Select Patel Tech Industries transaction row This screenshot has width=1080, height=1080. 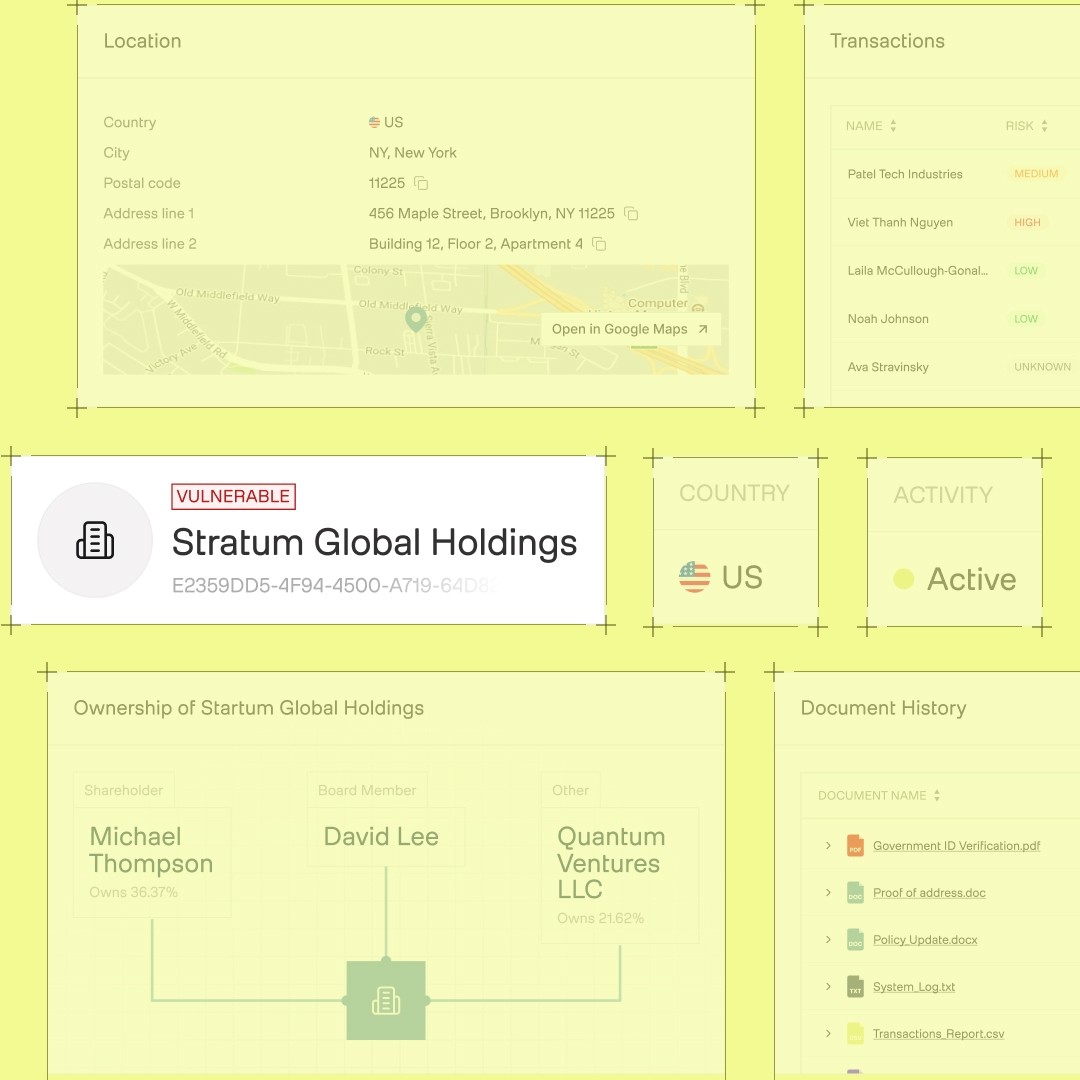click(x=955, y=174)
